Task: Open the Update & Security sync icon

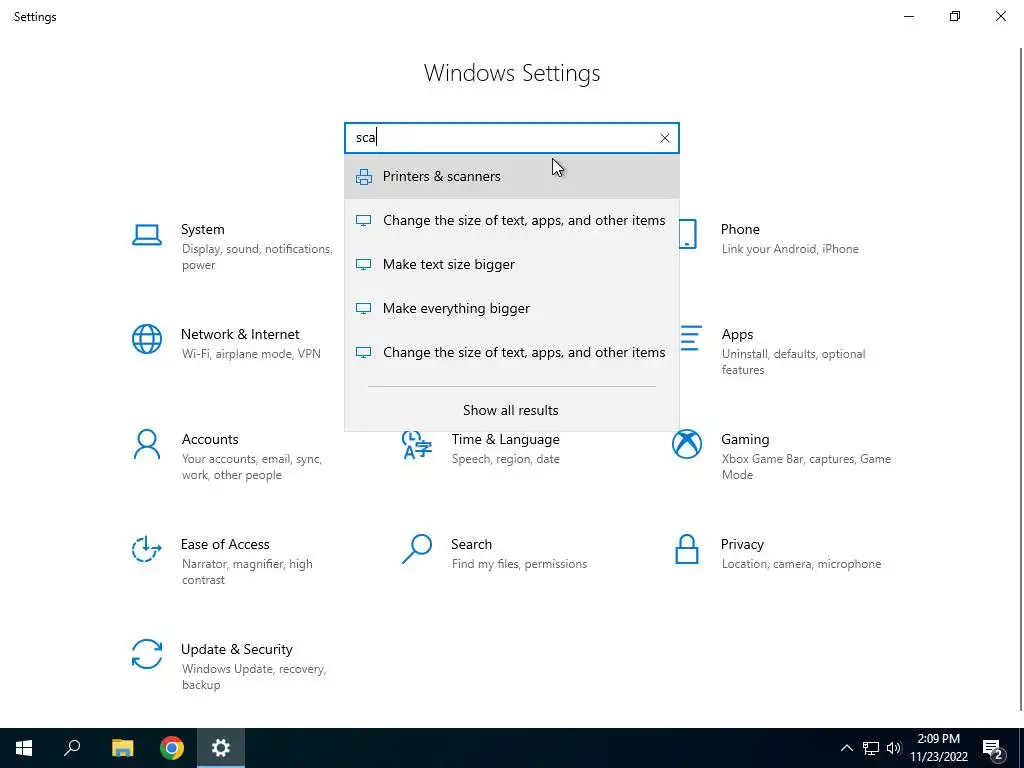Action: click(x=146, y=654)
